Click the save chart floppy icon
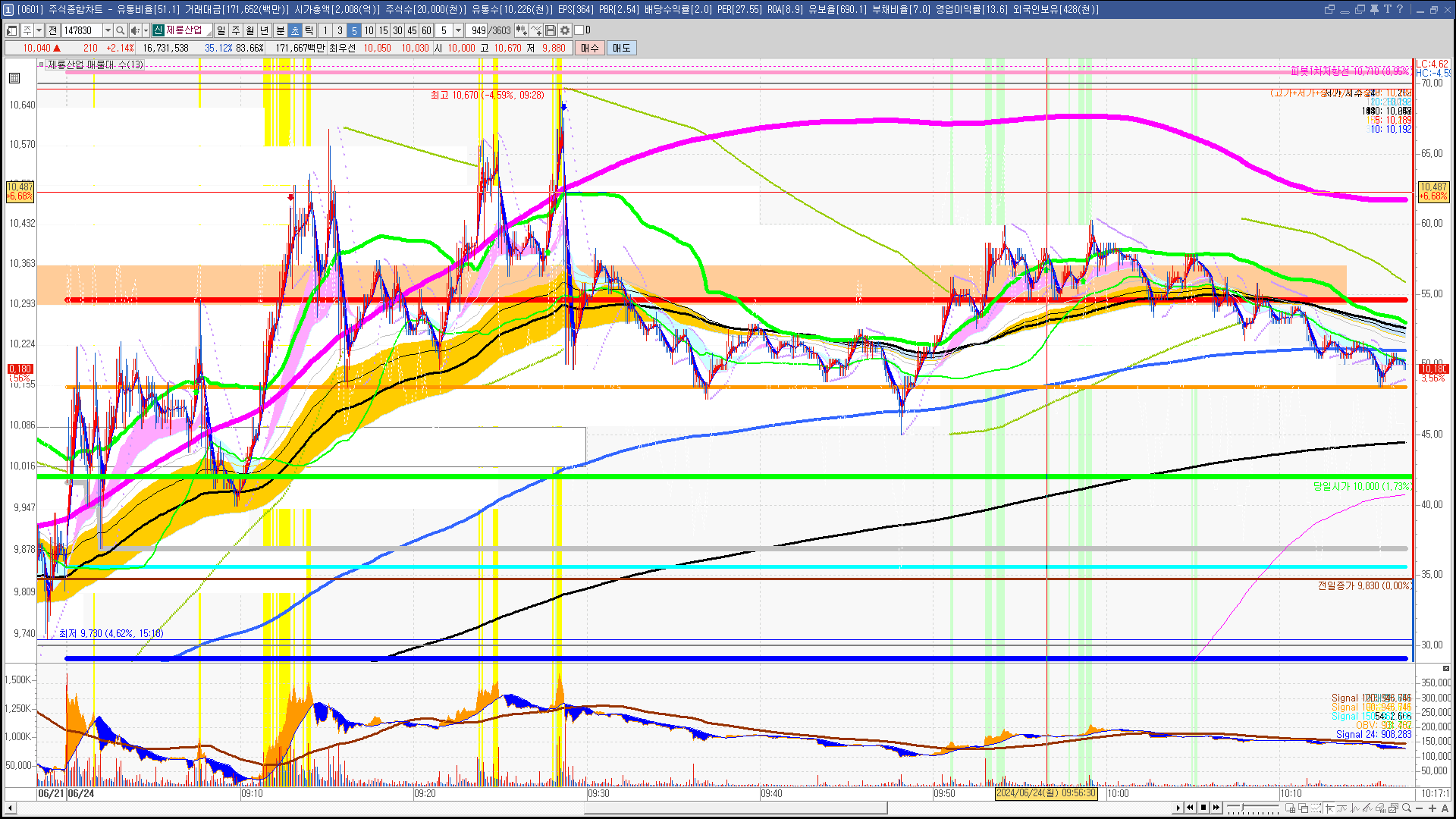The height and width of the screenshot is (819, 1456). 551,30
